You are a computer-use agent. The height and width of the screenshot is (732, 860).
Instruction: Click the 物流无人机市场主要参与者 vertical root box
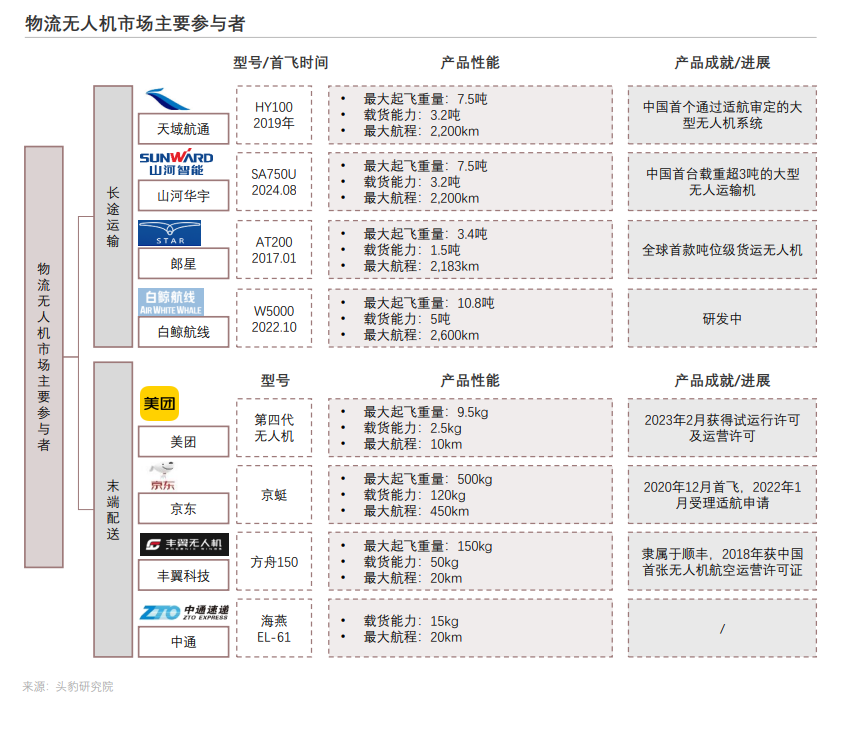click(x=44, y=357)
